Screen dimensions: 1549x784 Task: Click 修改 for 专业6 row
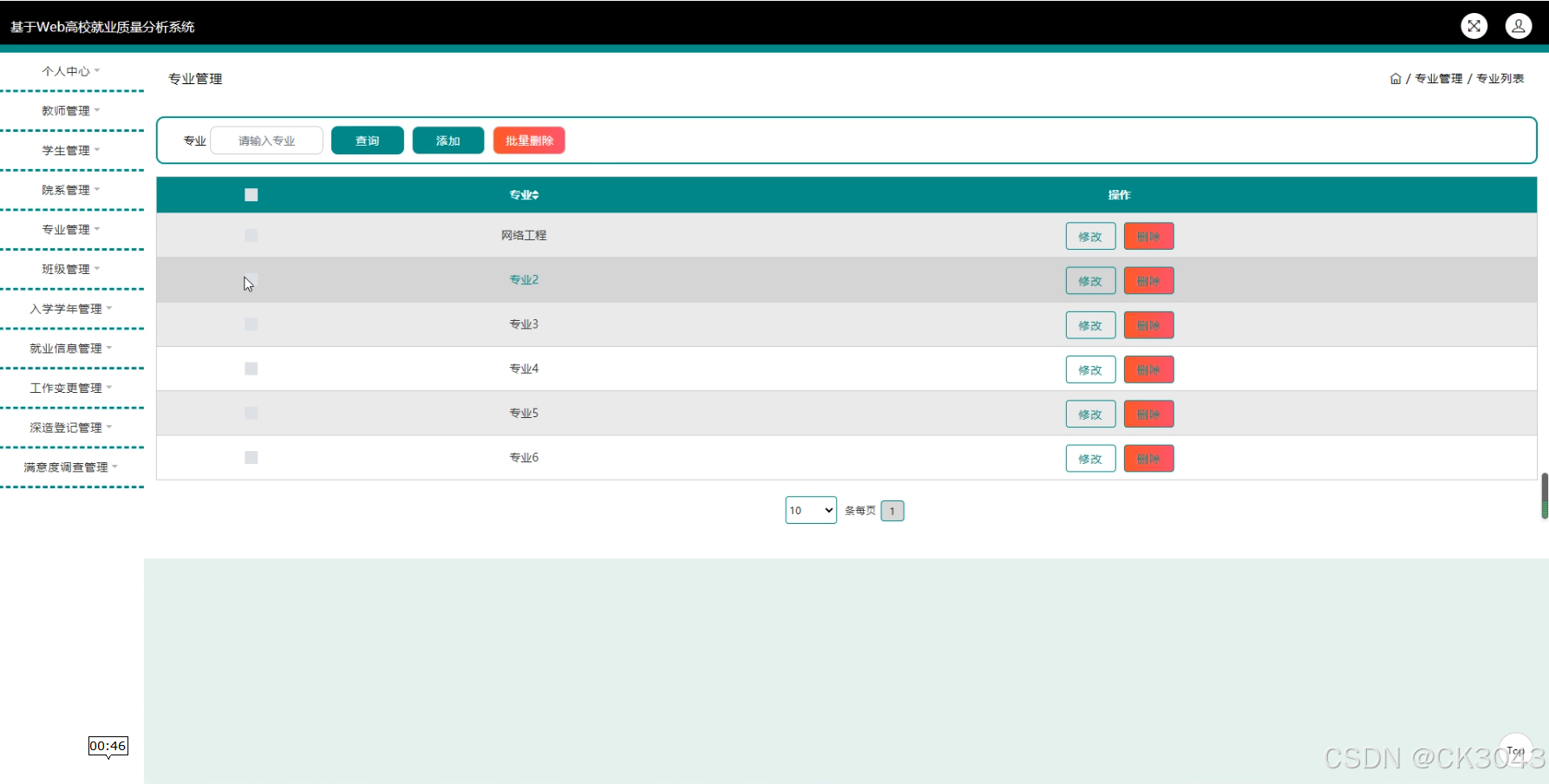1090,459
